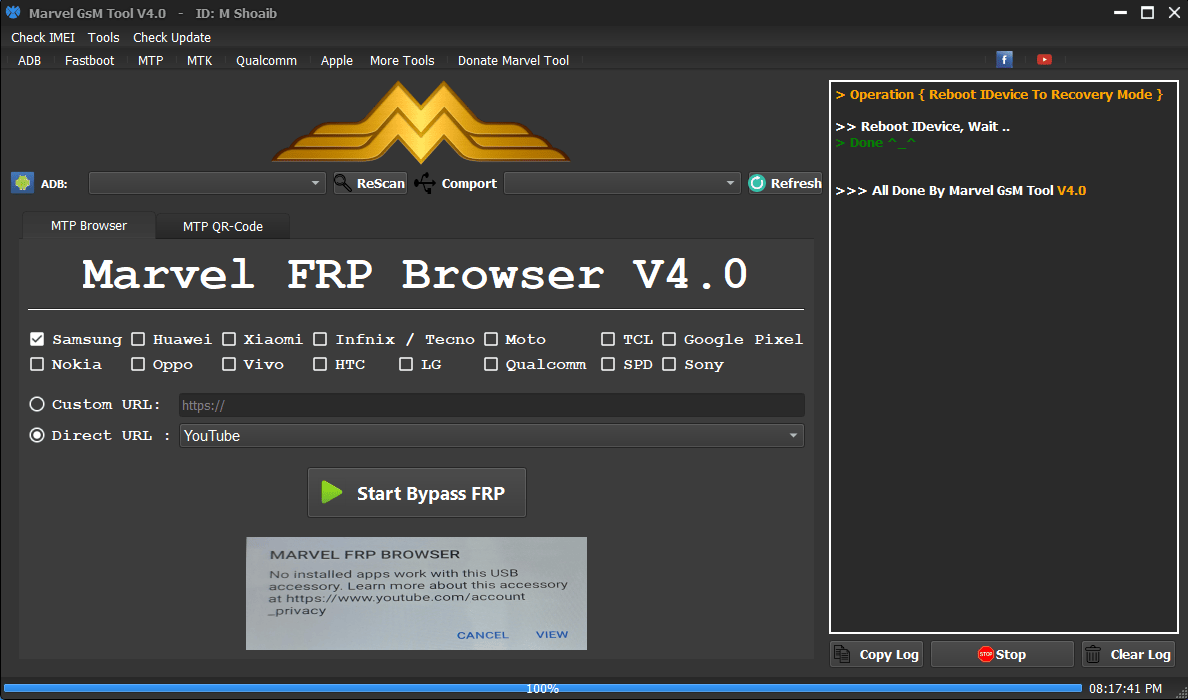The width and height of the screenshot is (1188, 700).
Task: Expand the ADB device dropdown
Action: tap(316, 183)
